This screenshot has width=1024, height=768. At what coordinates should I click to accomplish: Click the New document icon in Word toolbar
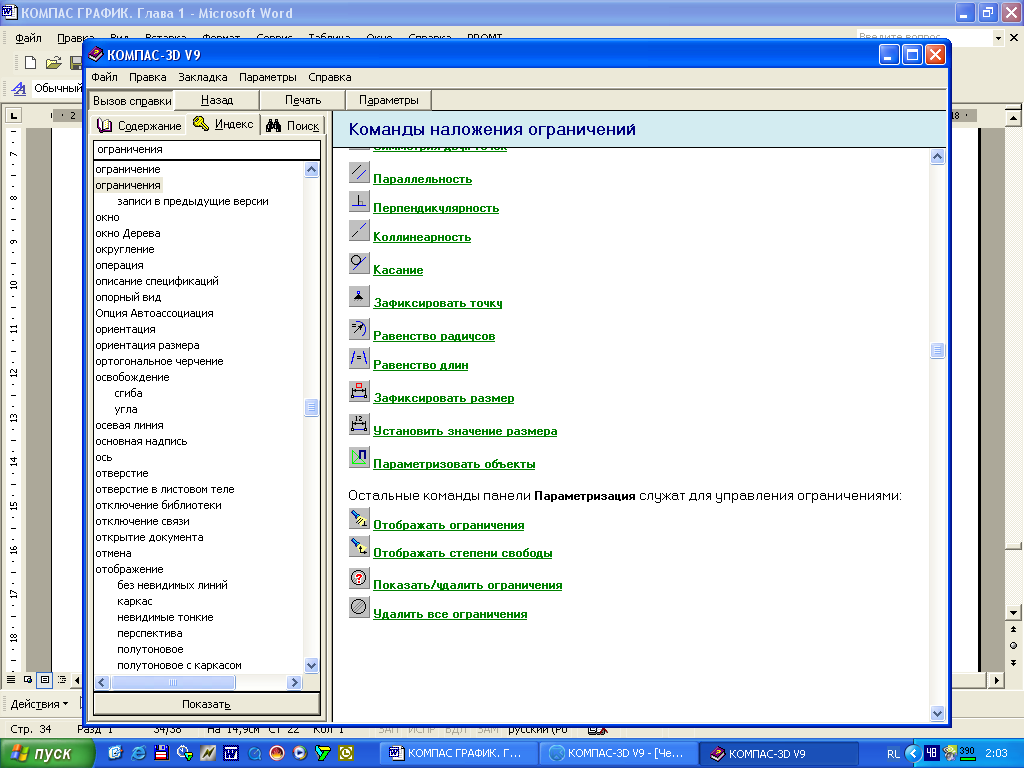(30, 63)
